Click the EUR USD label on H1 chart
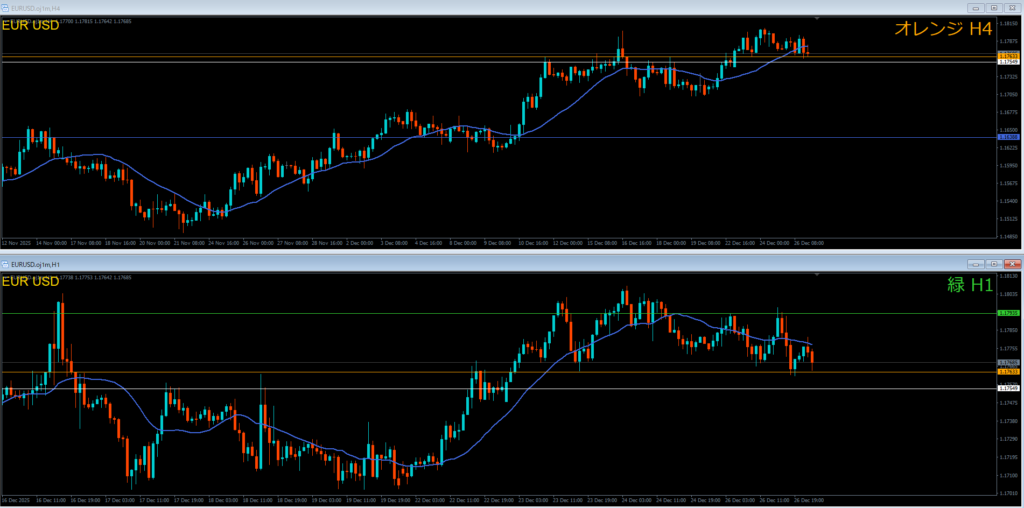This screenshot has height=508, width=1024. [30, 281]
